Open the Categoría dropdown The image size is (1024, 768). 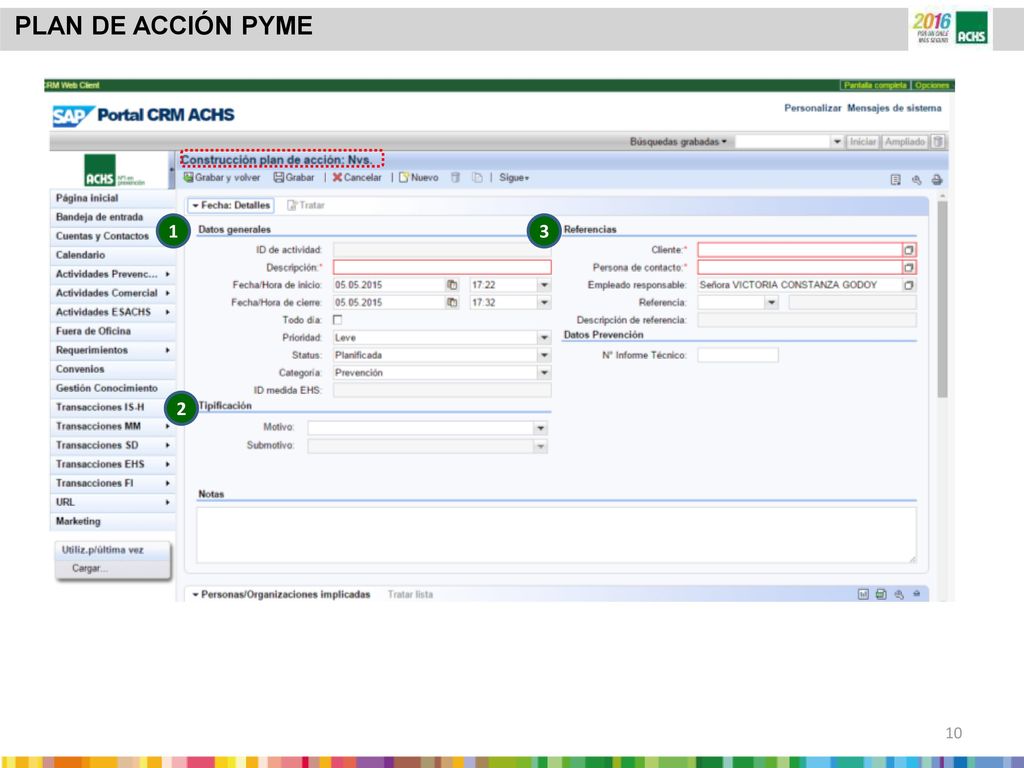[x=544, y=373]
